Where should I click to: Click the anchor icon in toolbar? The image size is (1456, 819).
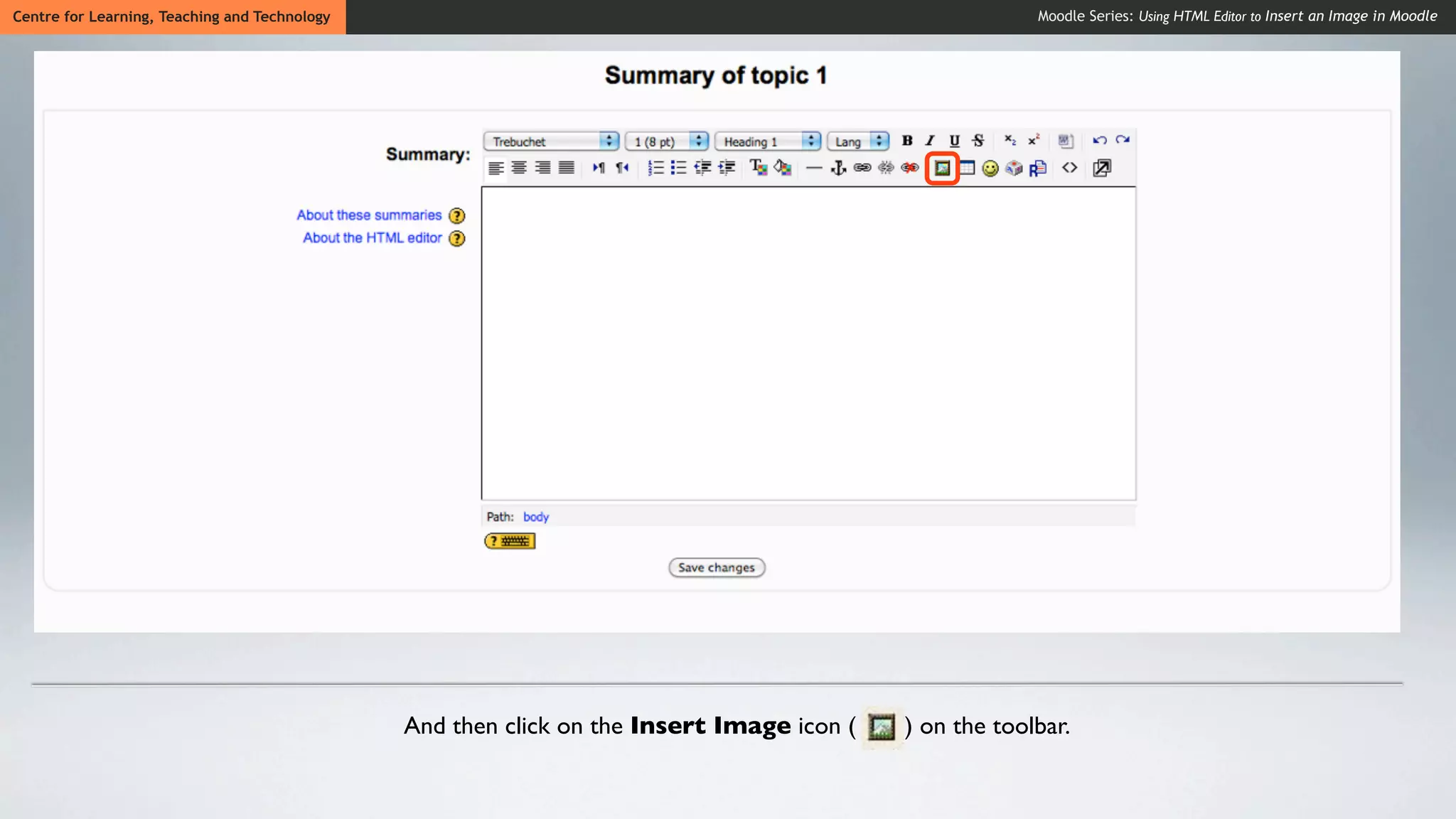click(x=839, y=168)
